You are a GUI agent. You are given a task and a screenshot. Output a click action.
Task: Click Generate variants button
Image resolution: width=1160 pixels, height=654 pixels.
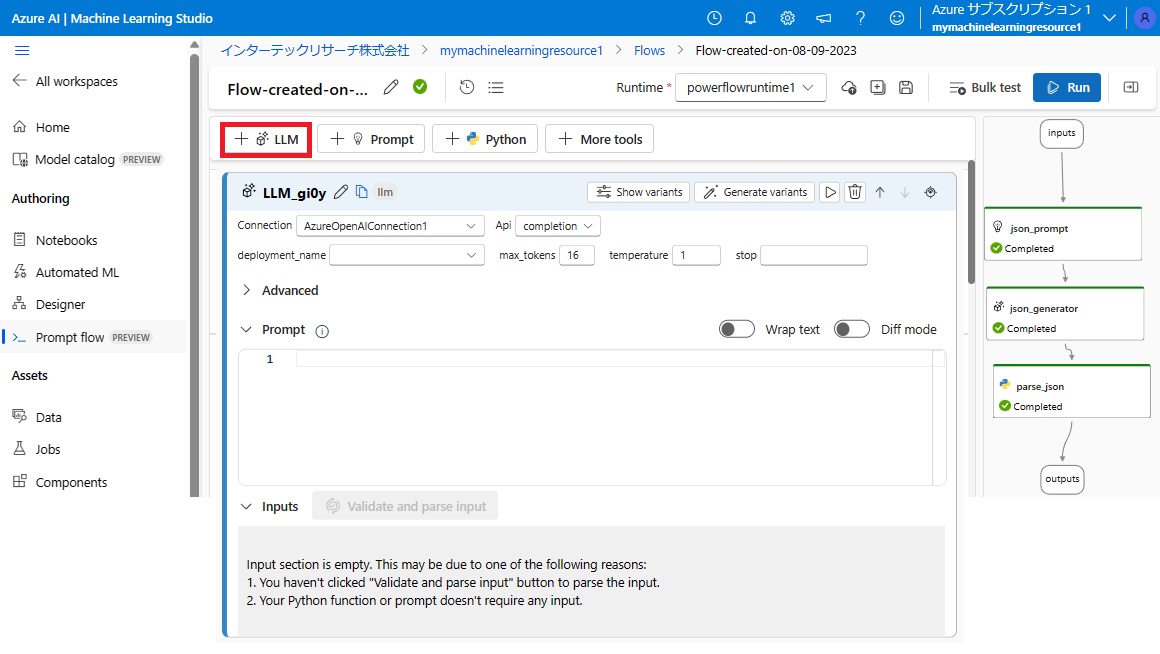755,192
